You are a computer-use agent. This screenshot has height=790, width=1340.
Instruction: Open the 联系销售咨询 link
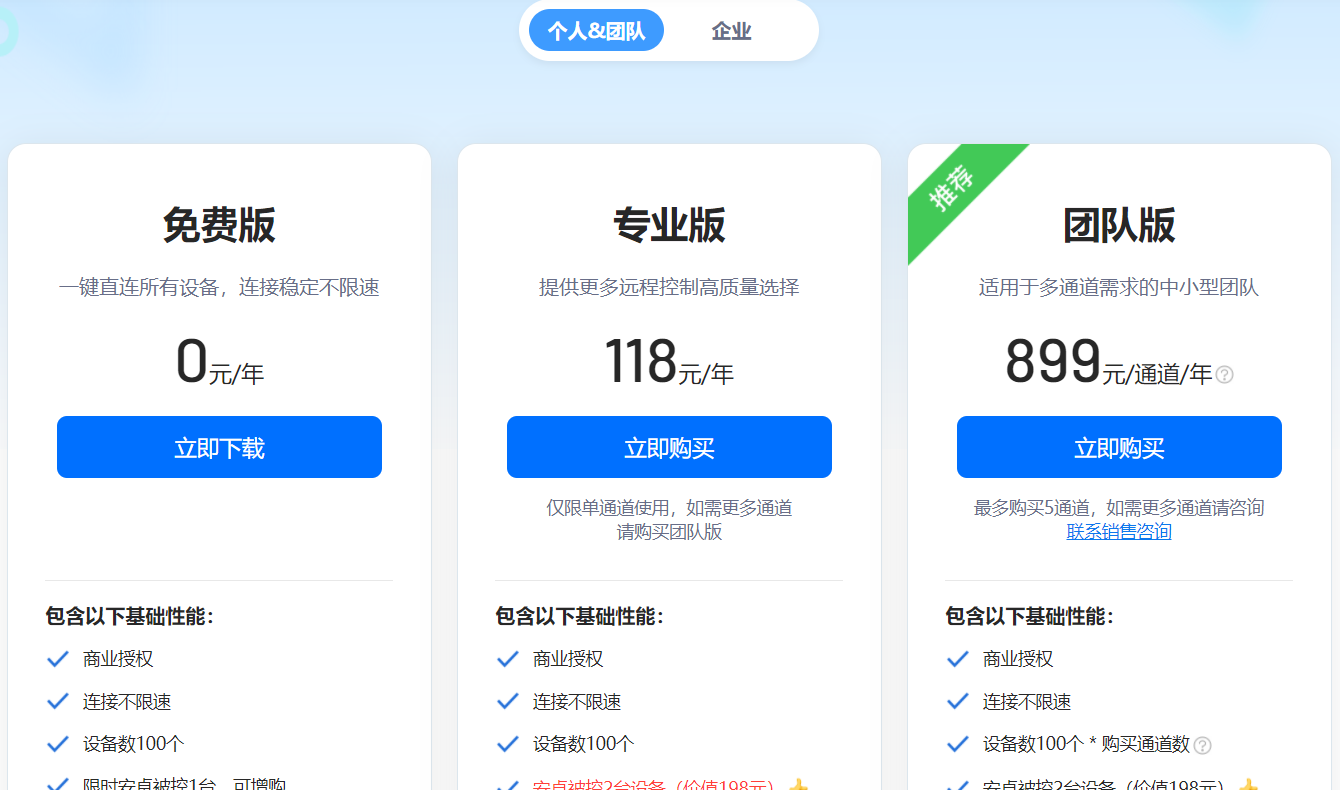click(x=1119, y=532)
